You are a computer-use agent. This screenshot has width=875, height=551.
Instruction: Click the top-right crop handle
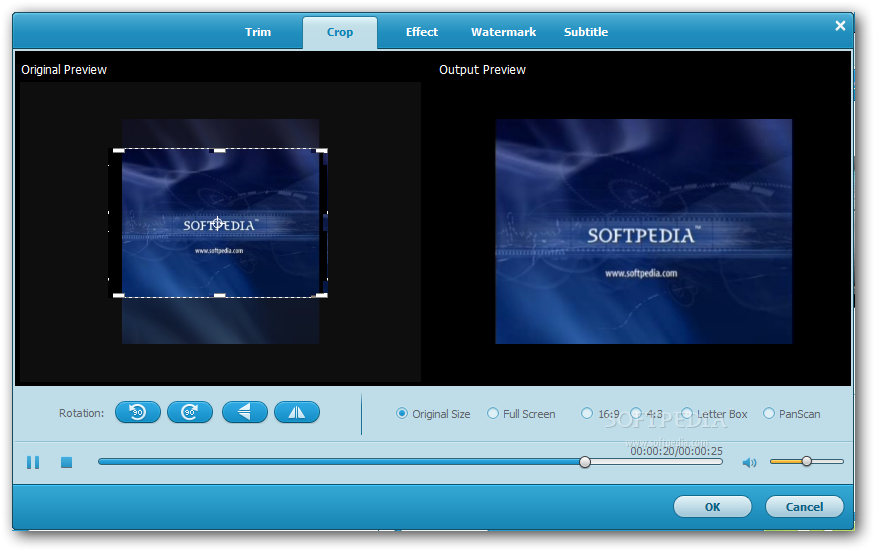pyautogui.click(x=322, y=151)
